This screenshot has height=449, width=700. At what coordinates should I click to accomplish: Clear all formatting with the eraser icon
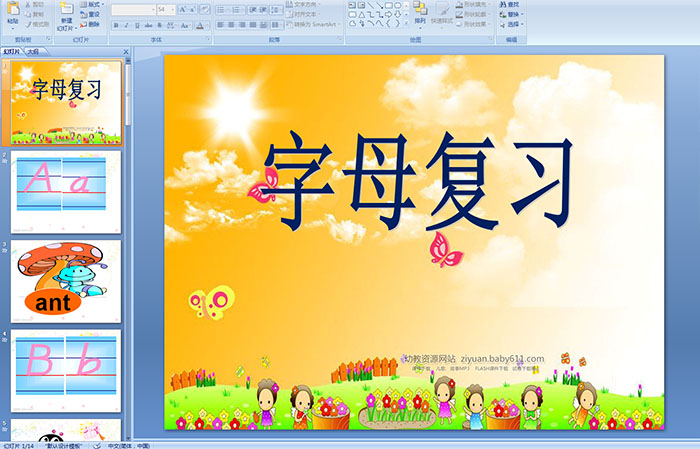[205, 9]
